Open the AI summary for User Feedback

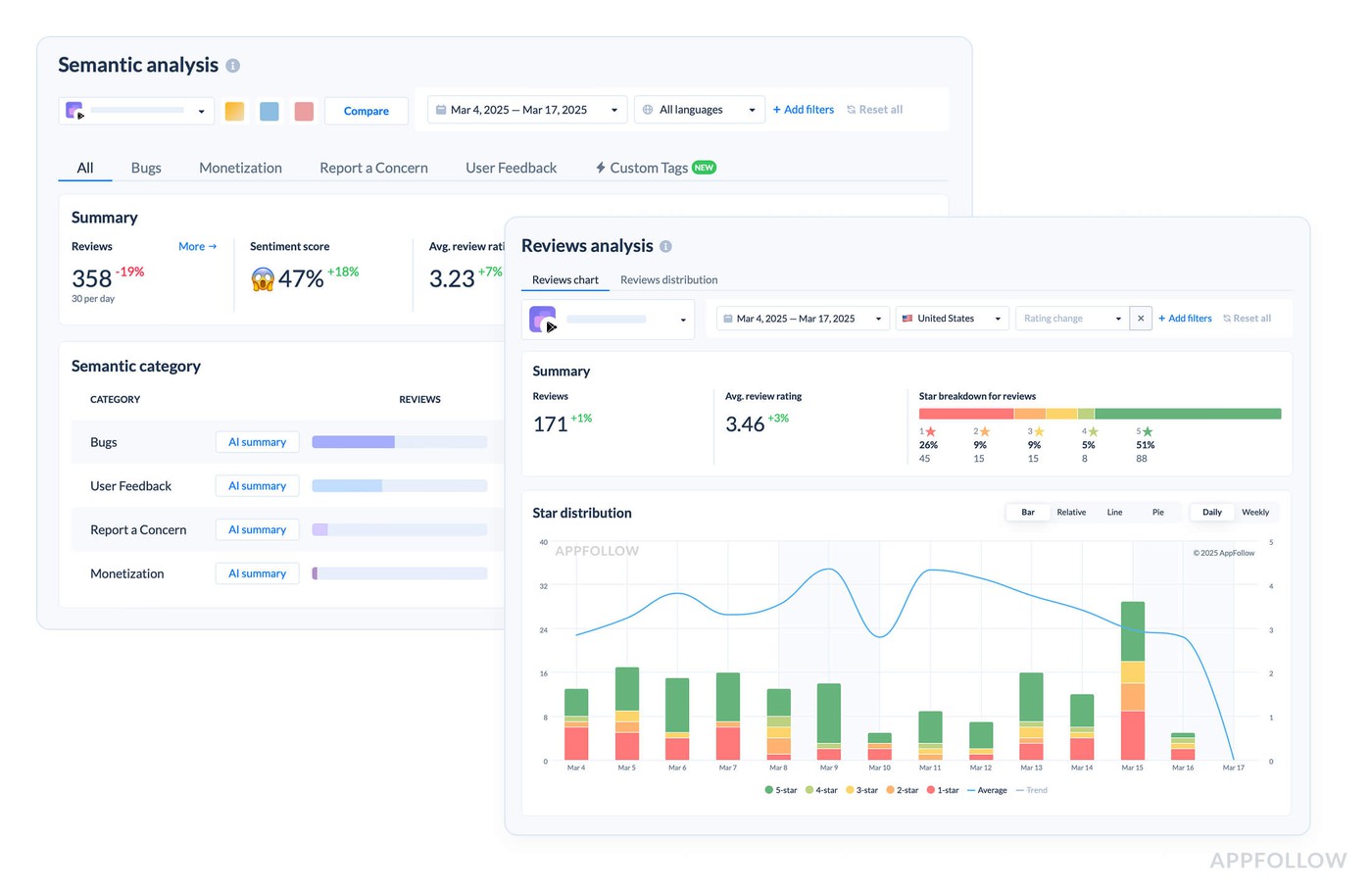(257, 485)
